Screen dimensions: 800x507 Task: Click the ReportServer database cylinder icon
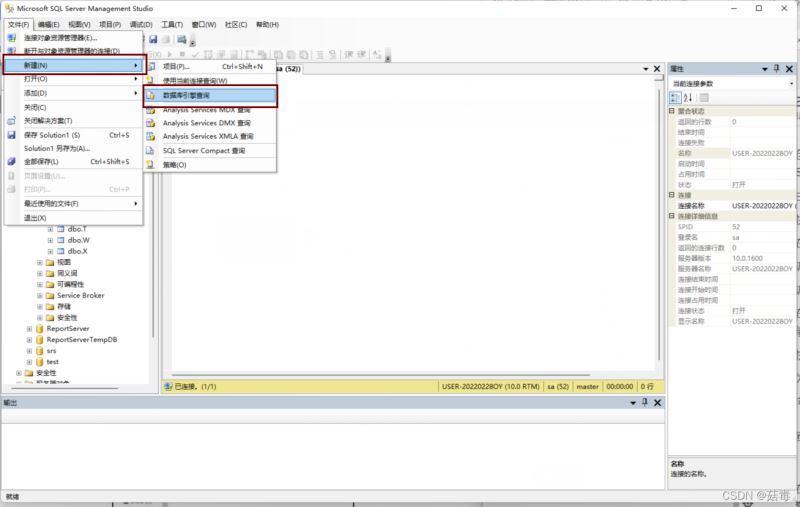point(39,328)
